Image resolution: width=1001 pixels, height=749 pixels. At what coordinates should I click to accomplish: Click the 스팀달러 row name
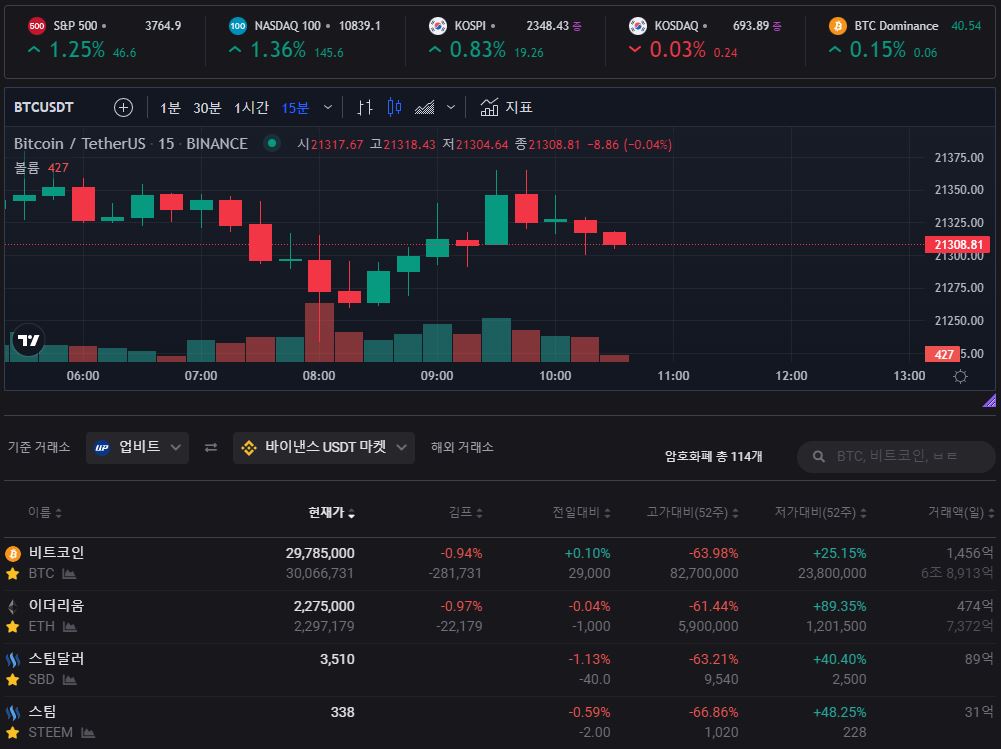(56, 658)
